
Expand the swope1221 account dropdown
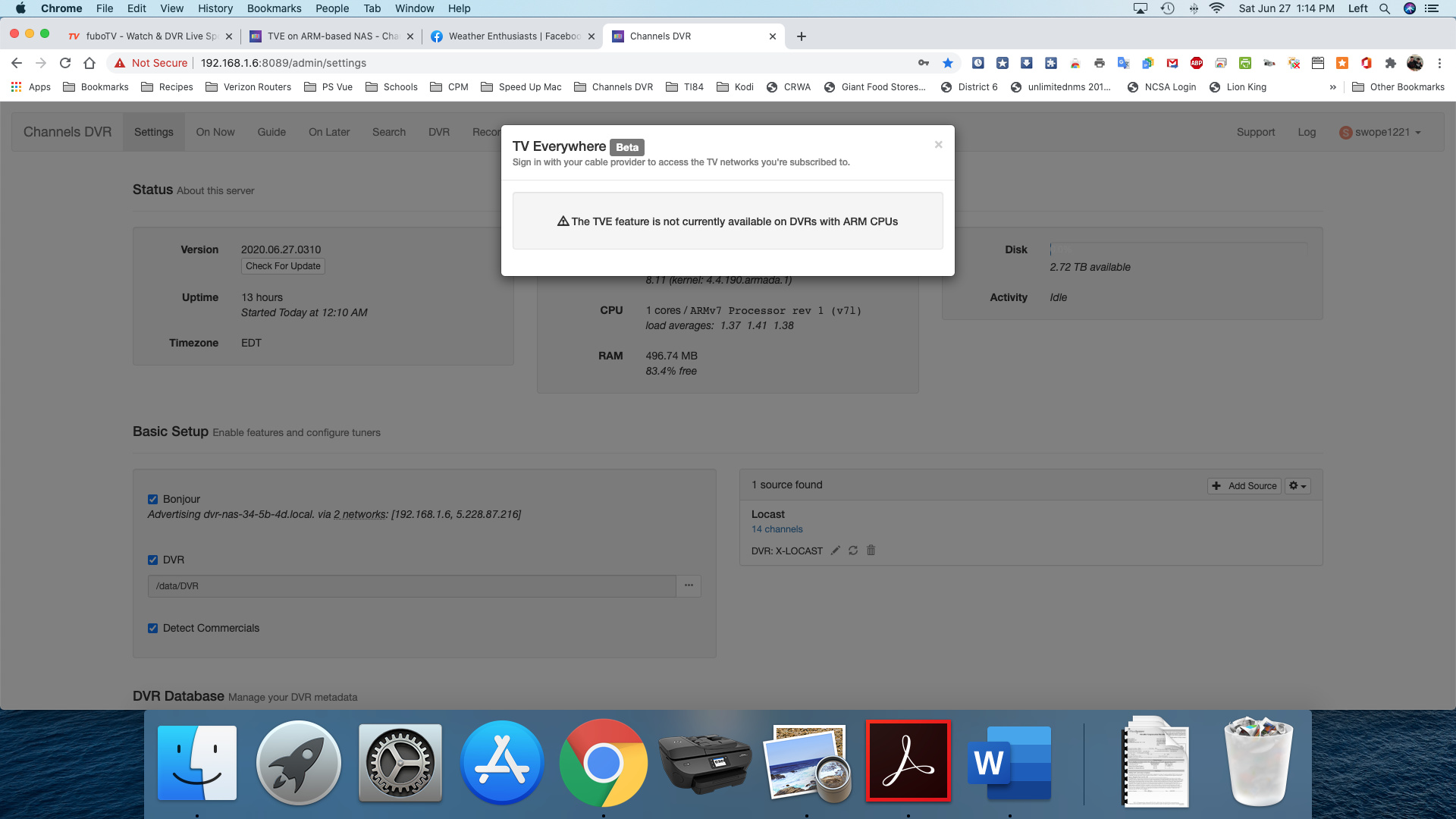point(1382,132)
